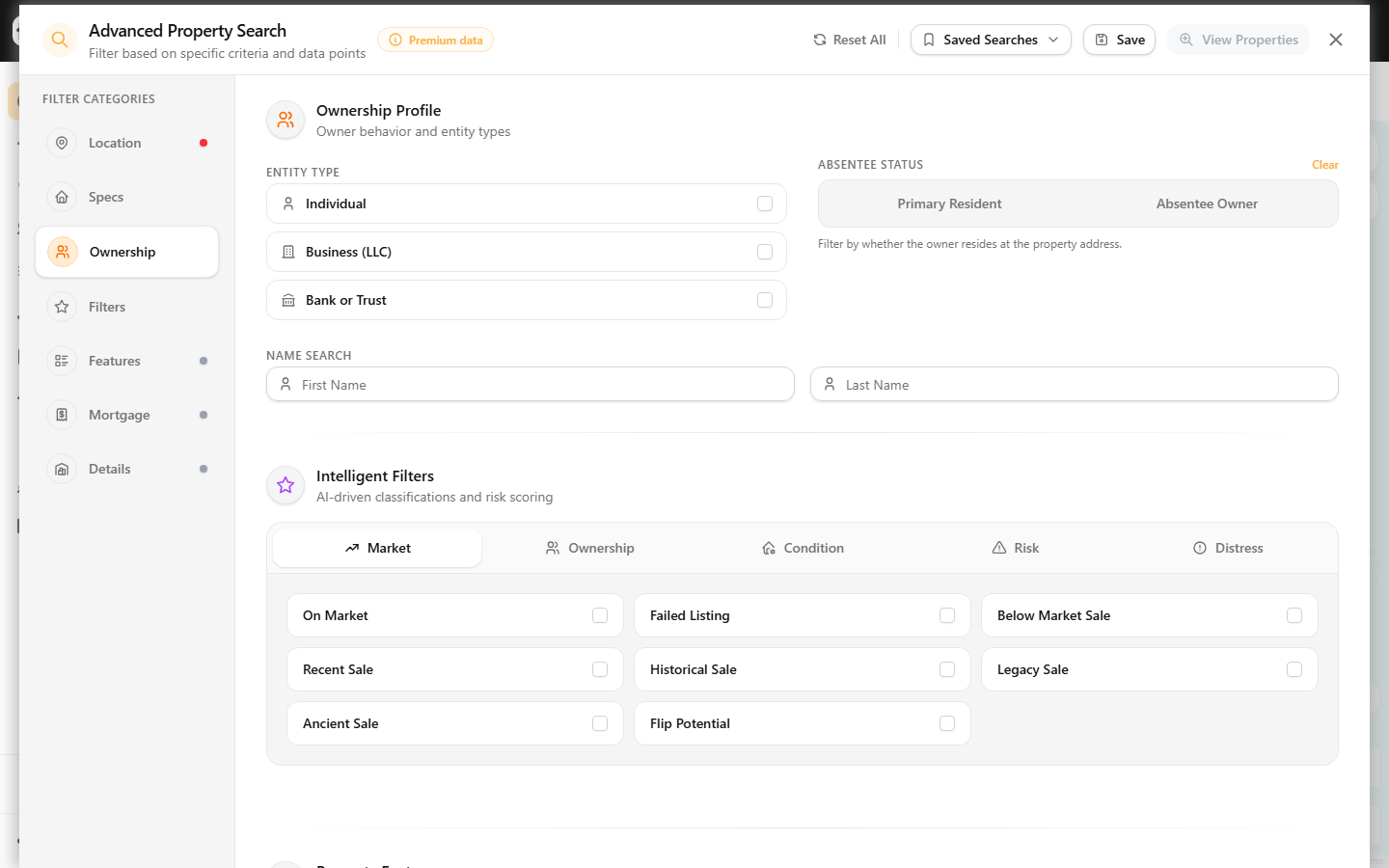Click the Reset All button
Image resolution: width=1389 pixels, height=868 pixels.
849,40
